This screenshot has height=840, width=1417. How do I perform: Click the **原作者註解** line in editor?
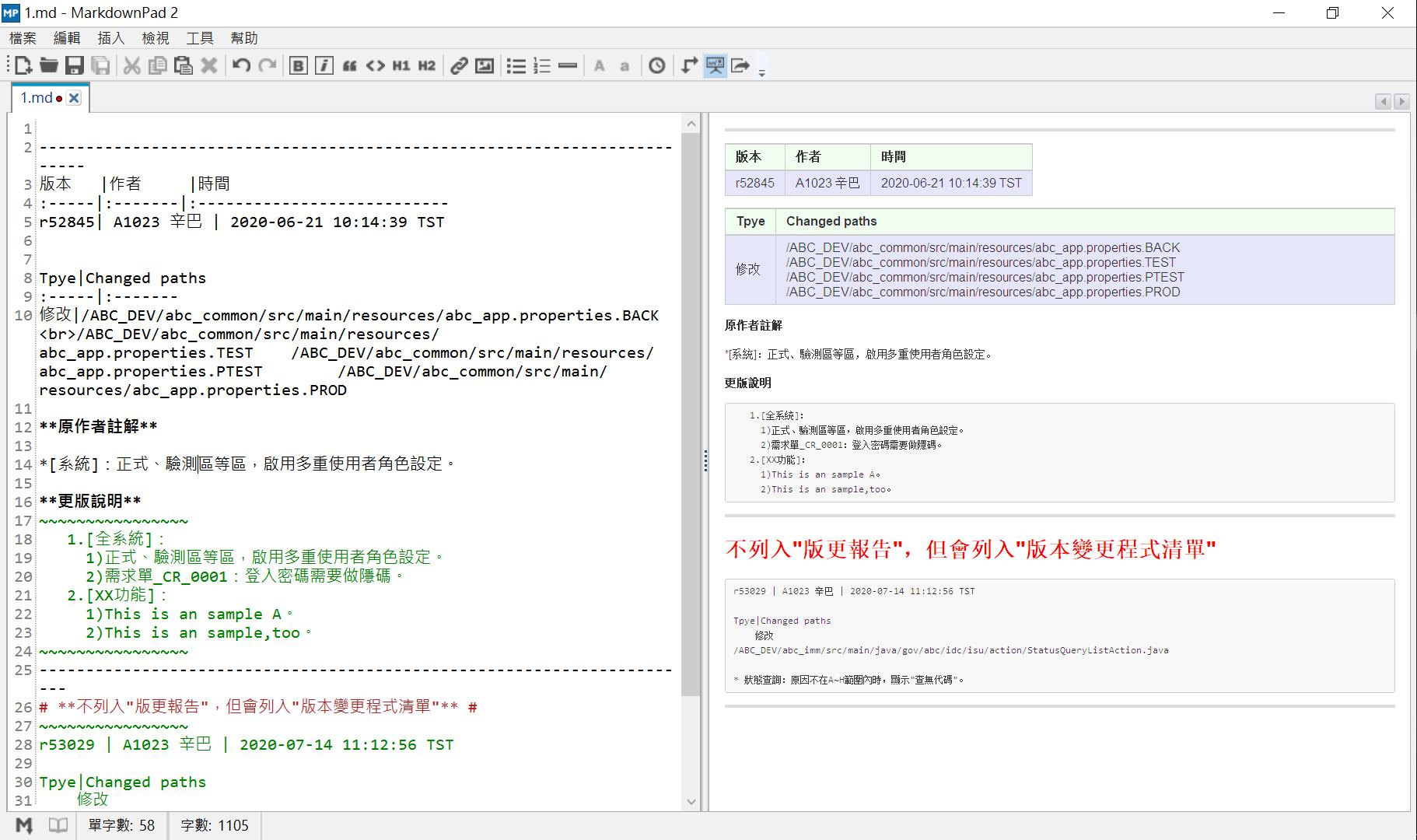click(x=99, y=426)
